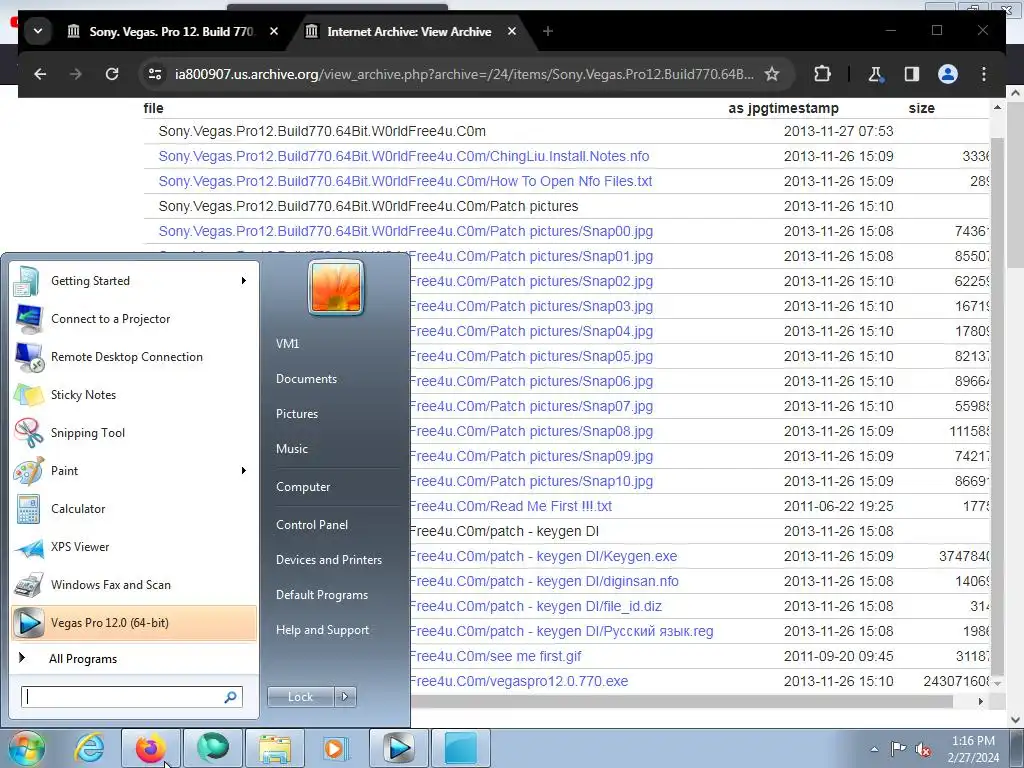Viewport: 1024px width, 768px height.
Task: Open Windows Explorer folder taskbar icon
Action: pyautogui.click(x=275, y=748)
